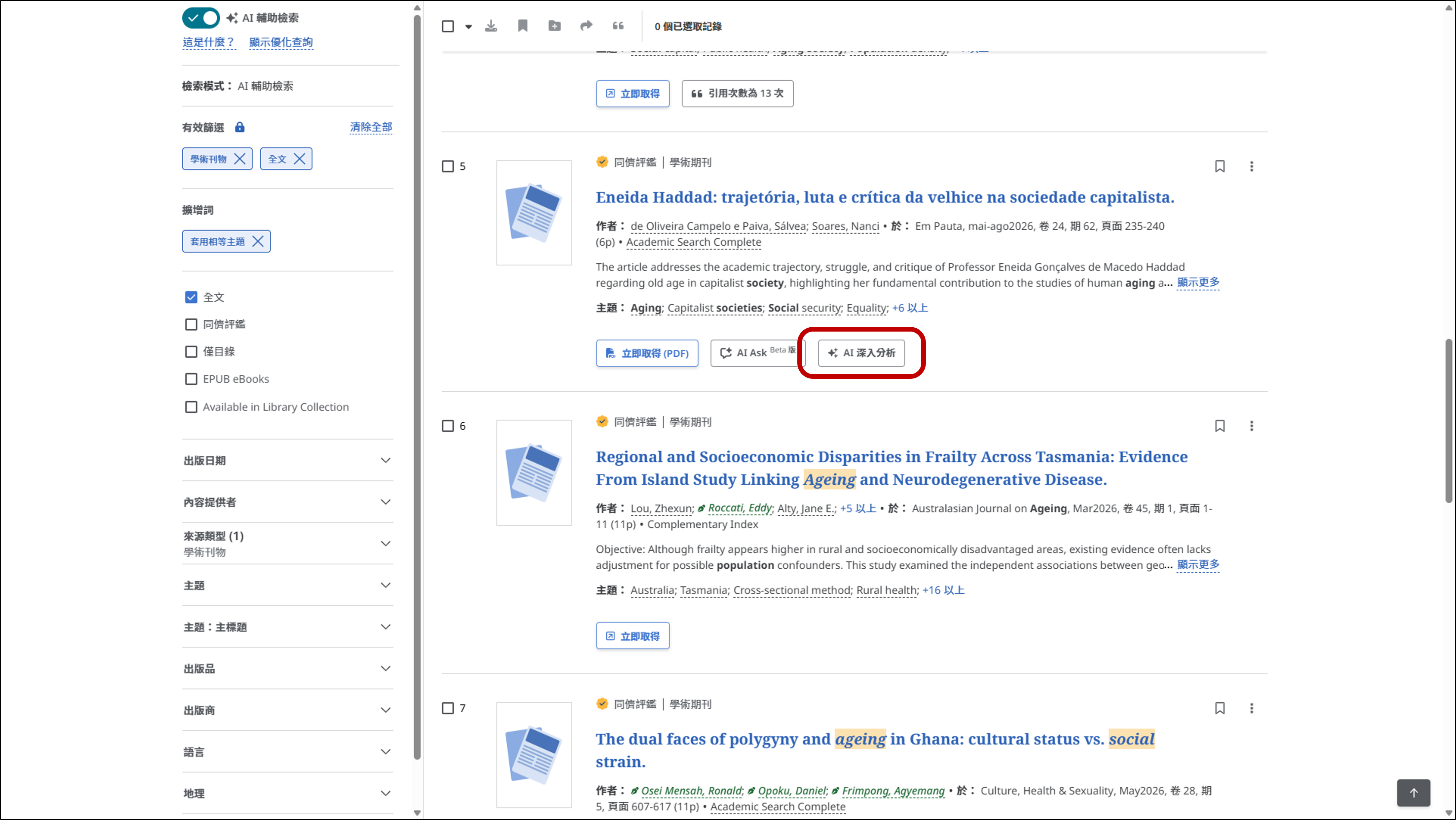Click +16 以上 subjects link in result 6

coord(943,590)
